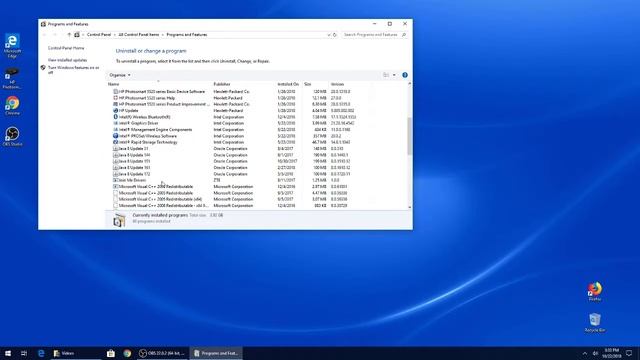Open Microsoft Edge desktop shortcut
This screenshot has height=360, width=640.
click(12, 45)
